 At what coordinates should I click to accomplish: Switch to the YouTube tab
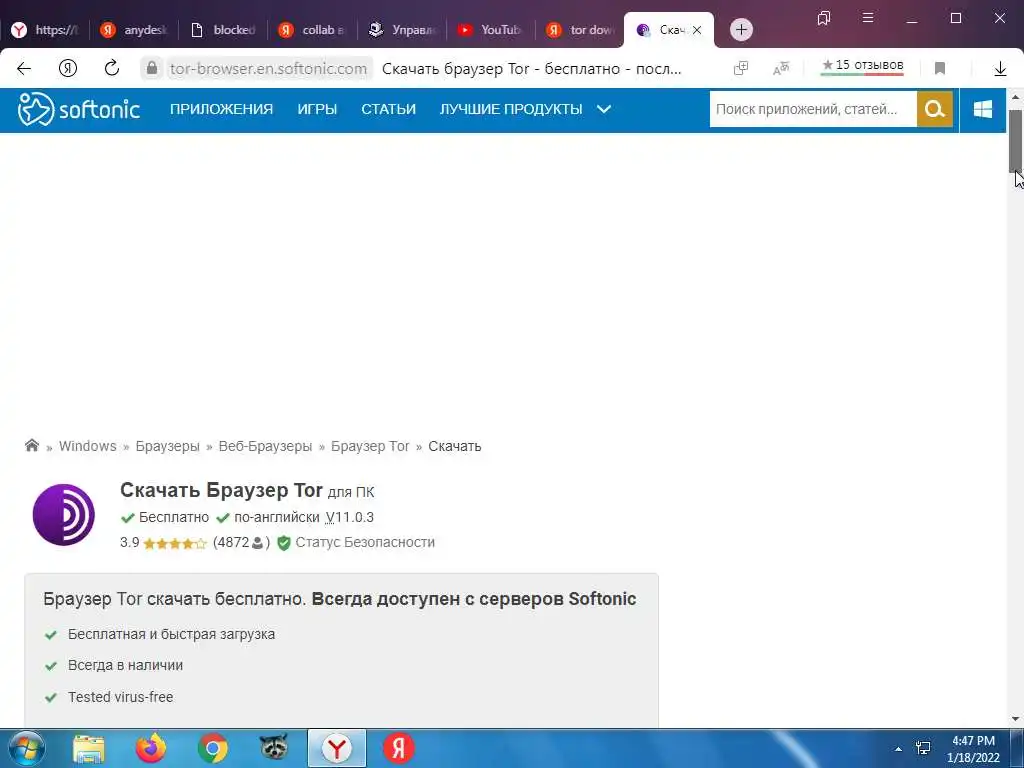(x=490, y=30)
